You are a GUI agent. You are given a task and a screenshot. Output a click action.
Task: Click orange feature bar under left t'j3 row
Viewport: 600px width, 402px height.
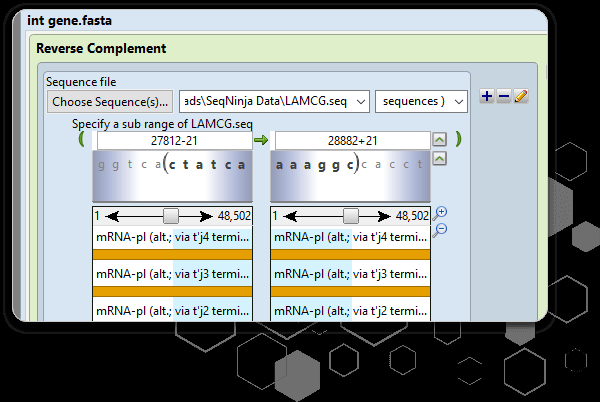click(x=172, y=292)
